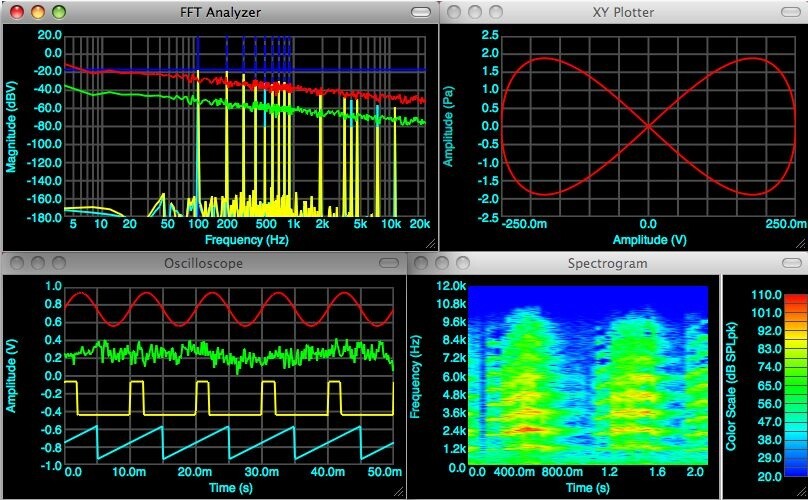Click the '110.0' color scale value
808x500 pixels.
pos(767,295)
